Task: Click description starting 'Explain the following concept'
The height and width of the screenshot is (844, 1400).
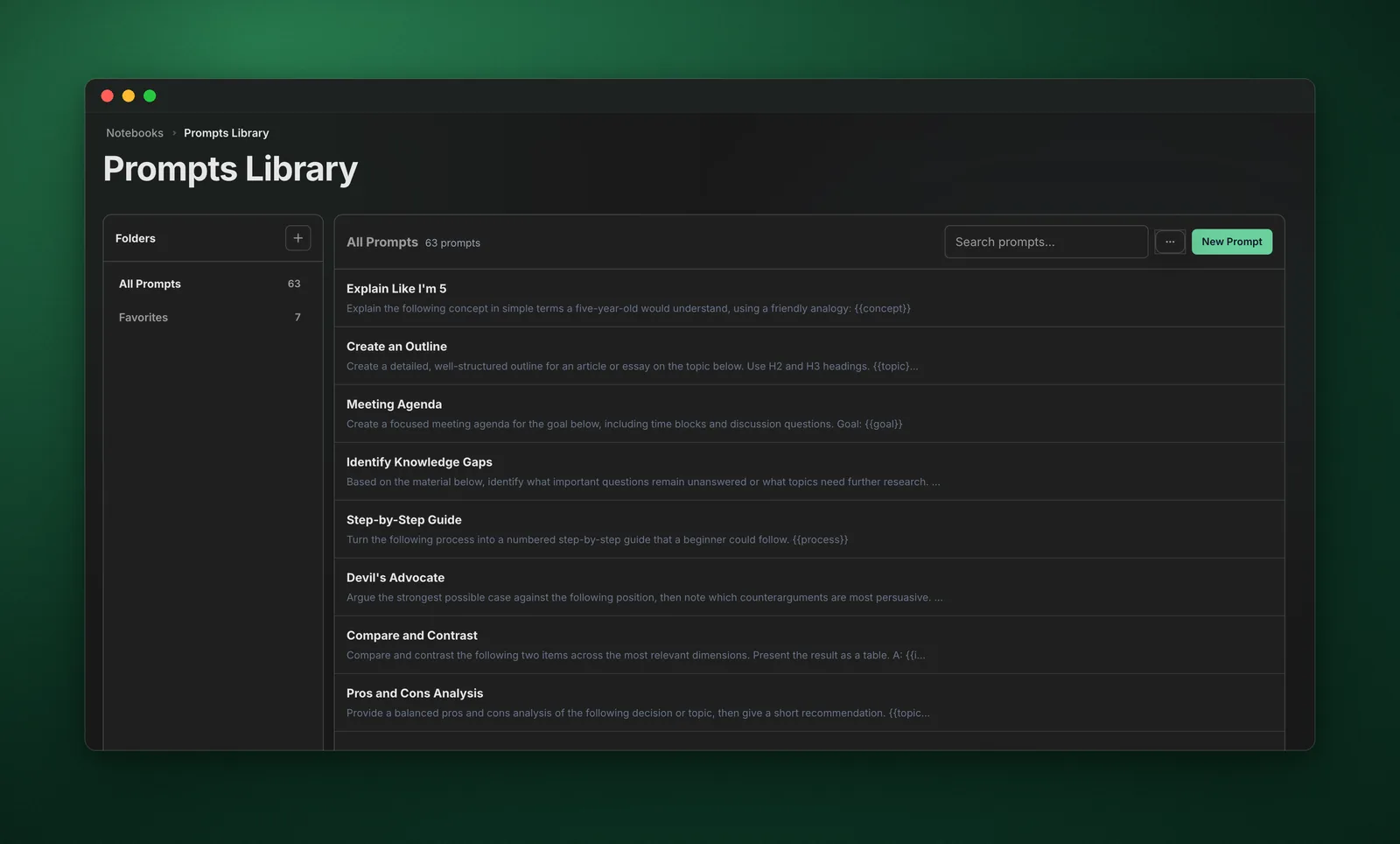Action: coord(628,308)
